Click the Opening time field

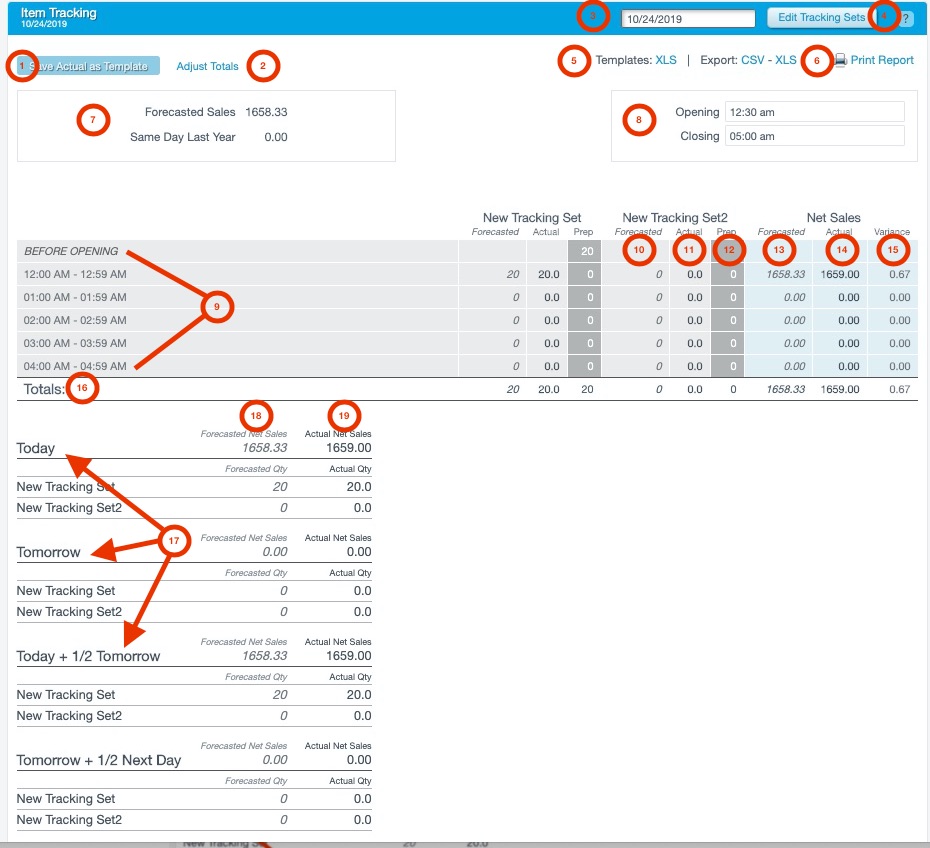coord(814,112)
